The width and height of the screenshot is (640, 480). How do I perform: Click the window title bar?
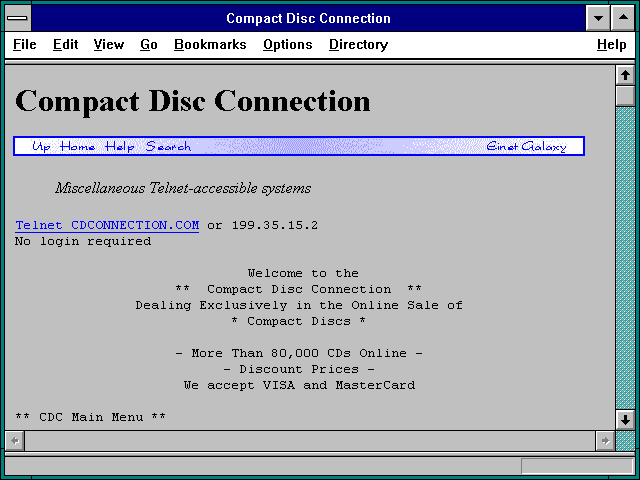(x=308, y=18)
